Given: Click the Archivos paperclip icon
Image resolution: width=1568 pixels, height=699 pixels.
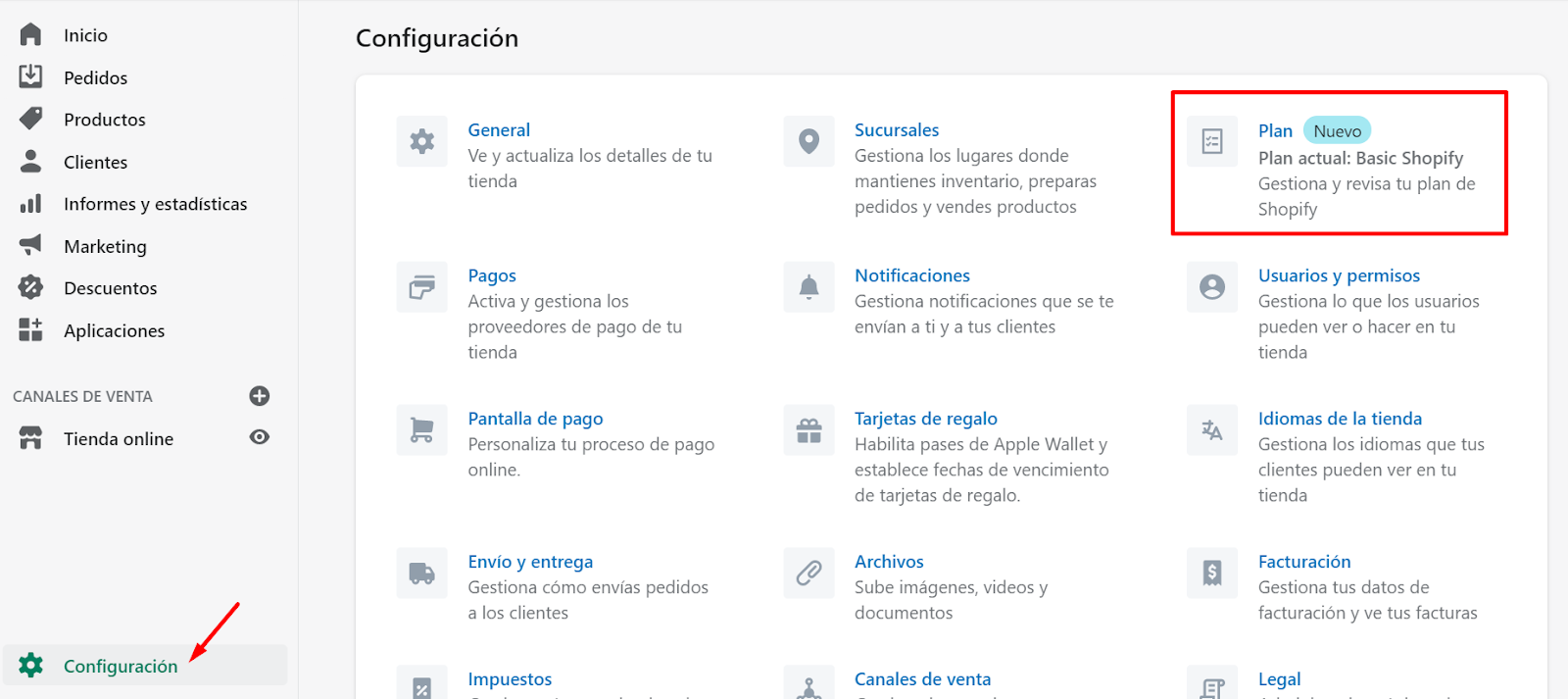Looking at the screenshot, I should click(x=808, y=574).
